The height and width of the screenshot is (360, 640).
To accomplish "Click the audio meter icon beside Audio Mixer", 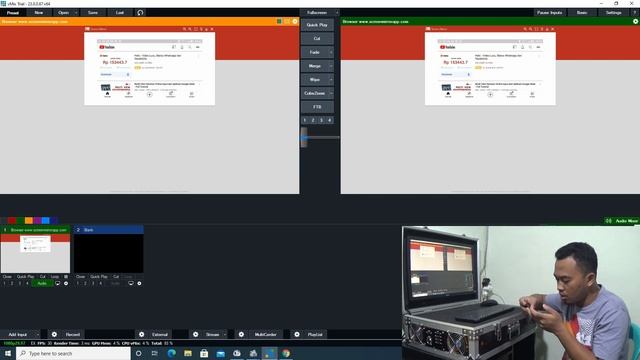I will click(608, 221).
